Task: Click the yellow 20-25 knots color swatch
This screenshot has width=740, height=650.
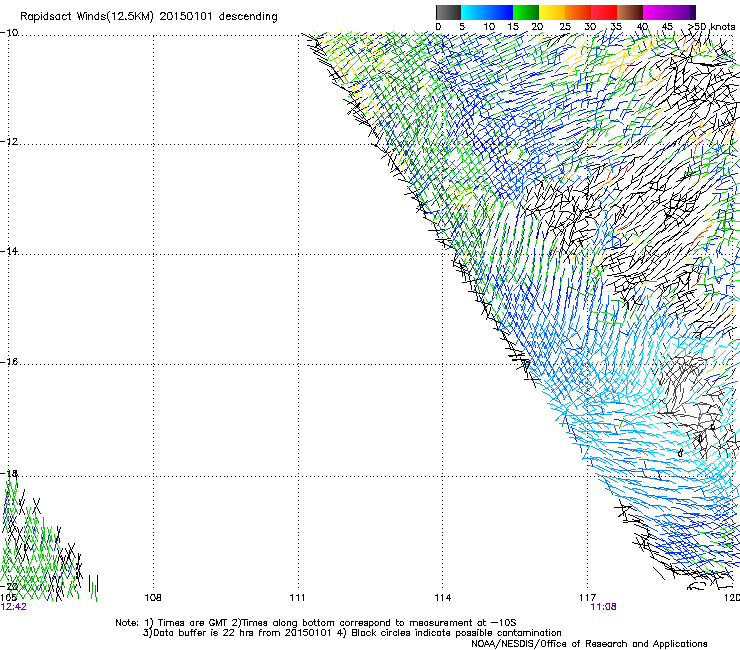Action: 552,12
